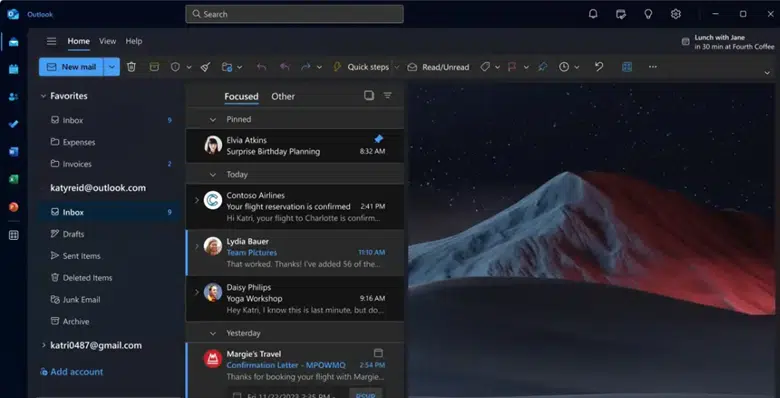Collapse the Yesterday group

[213, 333]
